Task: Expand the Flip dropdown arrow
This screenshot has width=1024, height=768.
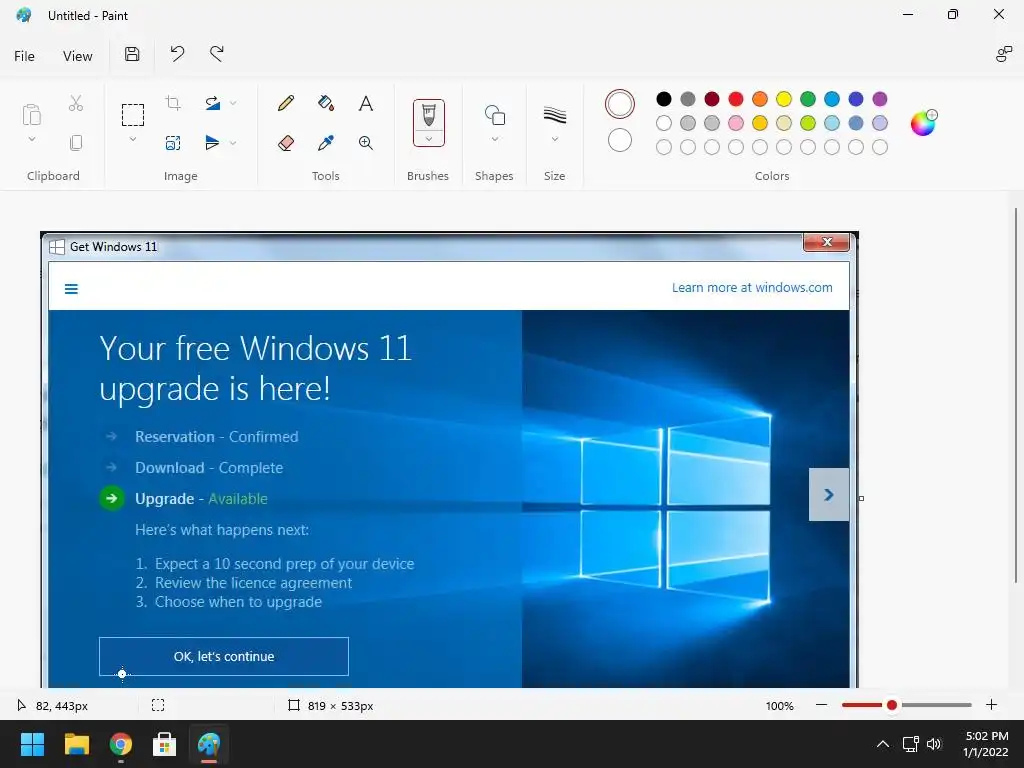Action: (232, 142)
